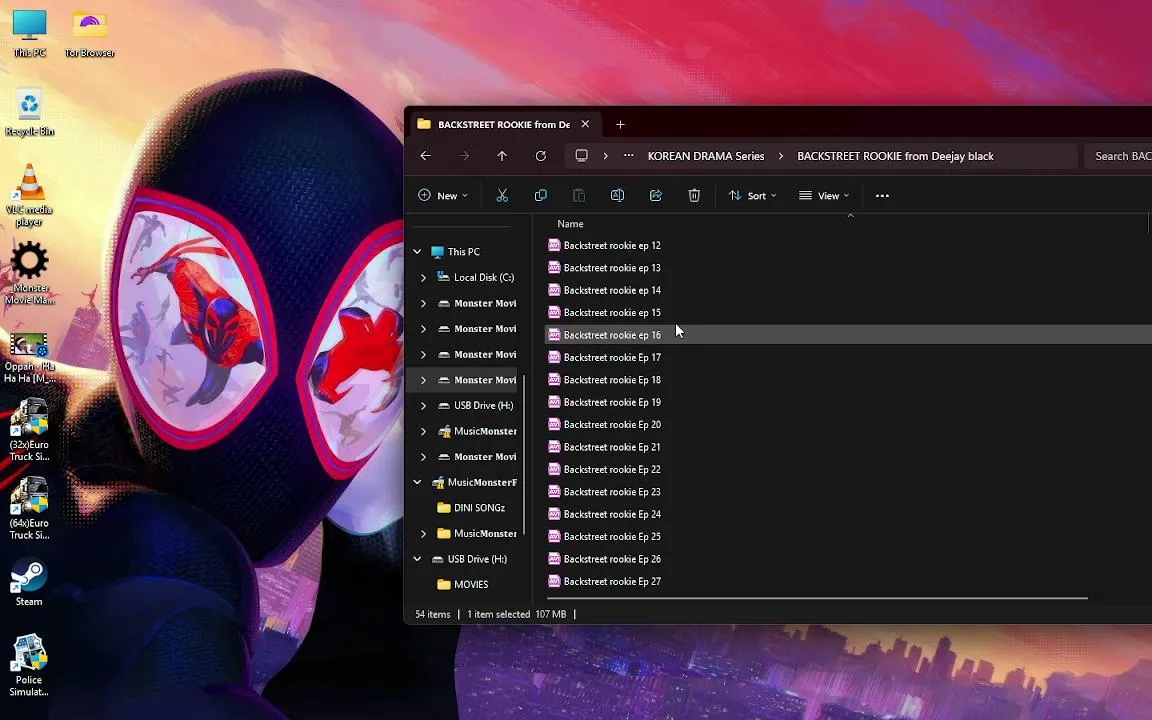Collapse the MusicMonsterF tree node

tap(417, 482)
